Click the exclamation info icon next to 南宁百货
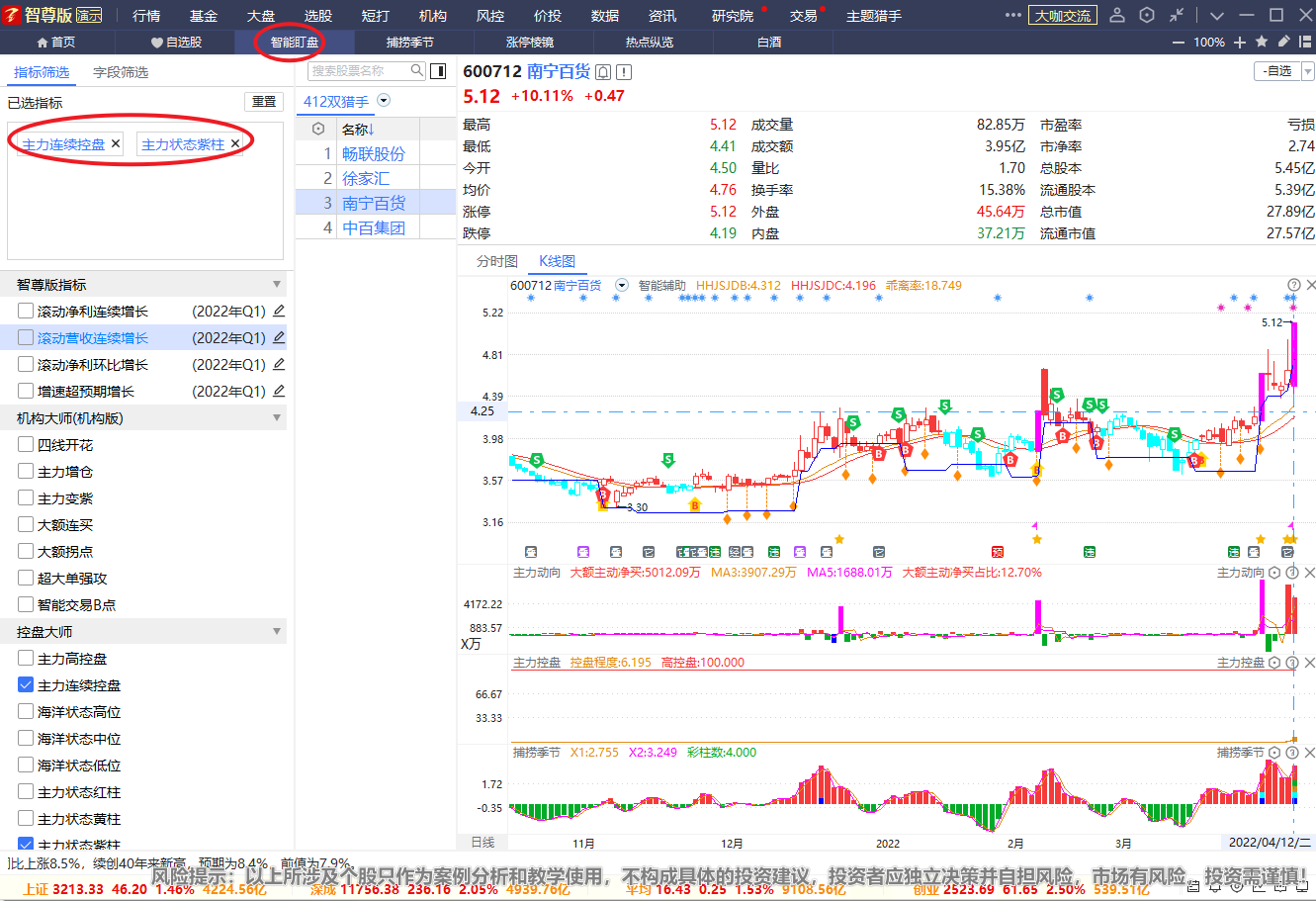 coord(623,72)
